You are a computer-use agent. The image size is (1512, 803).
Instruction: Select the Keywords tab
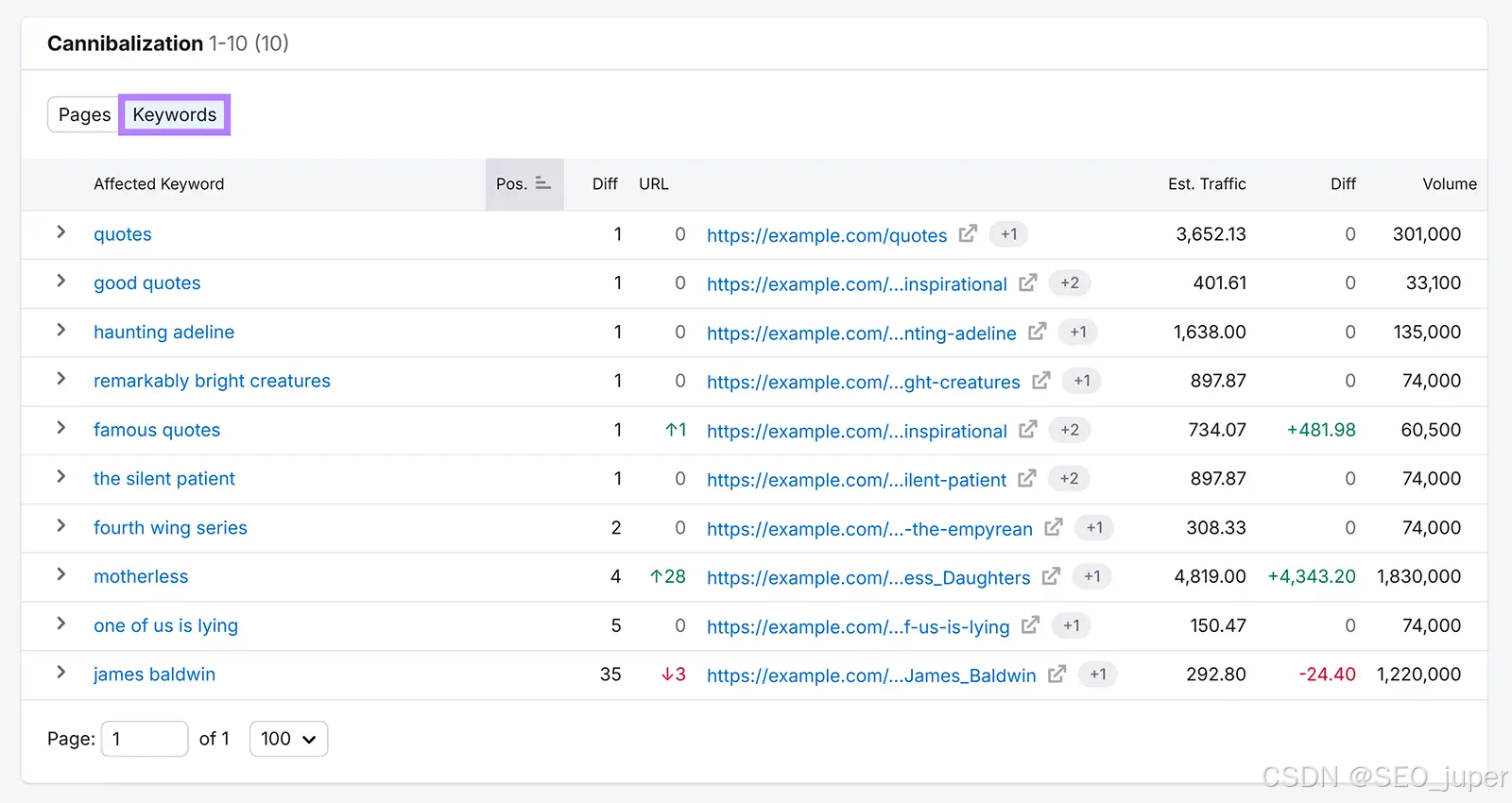click(175, 114)
